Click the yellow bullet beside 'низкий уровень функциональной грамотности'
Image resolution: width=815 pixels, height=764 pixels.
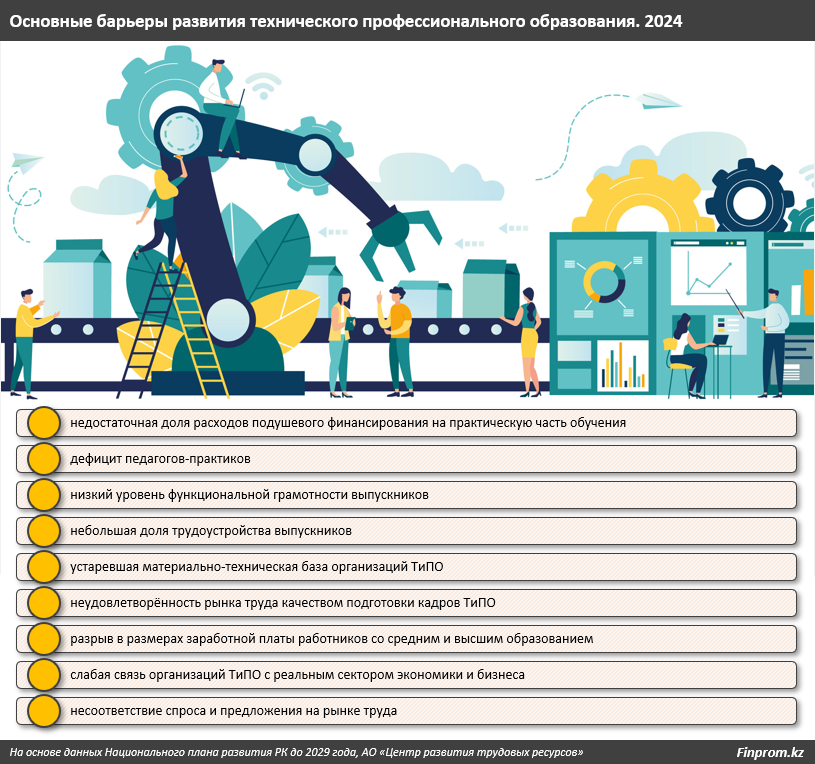44,495
